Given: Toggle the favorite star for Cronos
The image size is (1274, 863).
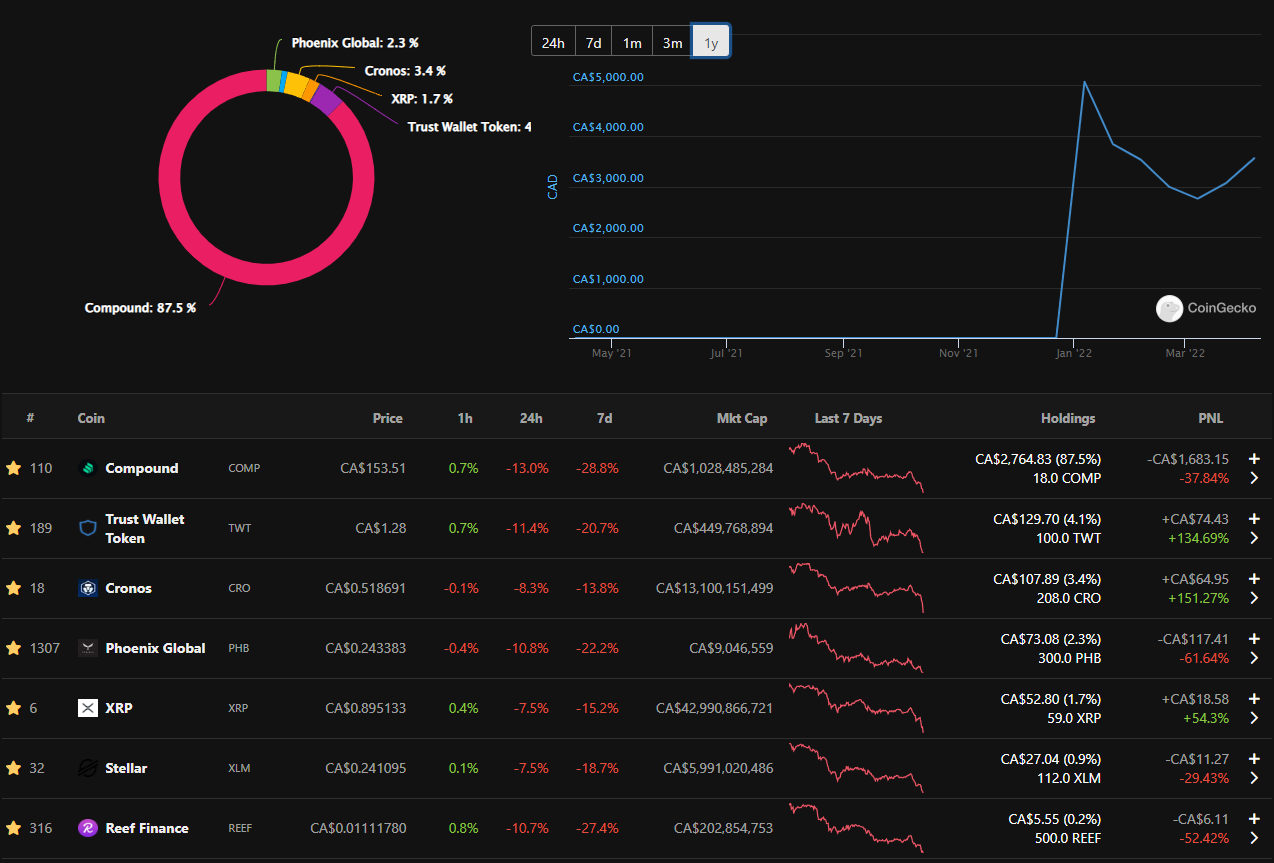Looking at the screenshot, I should pos(14,588).
